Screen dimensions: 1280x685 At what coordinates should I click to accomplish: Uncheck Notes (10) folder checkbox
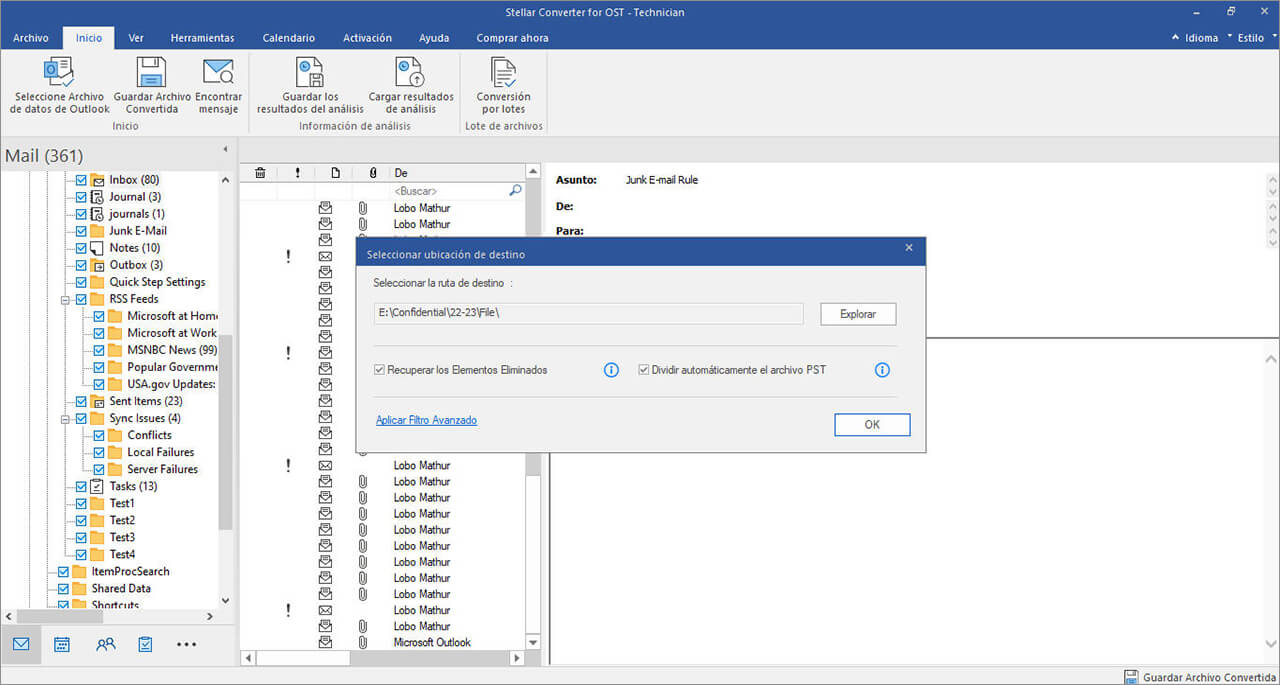click(x=82, y=248)
